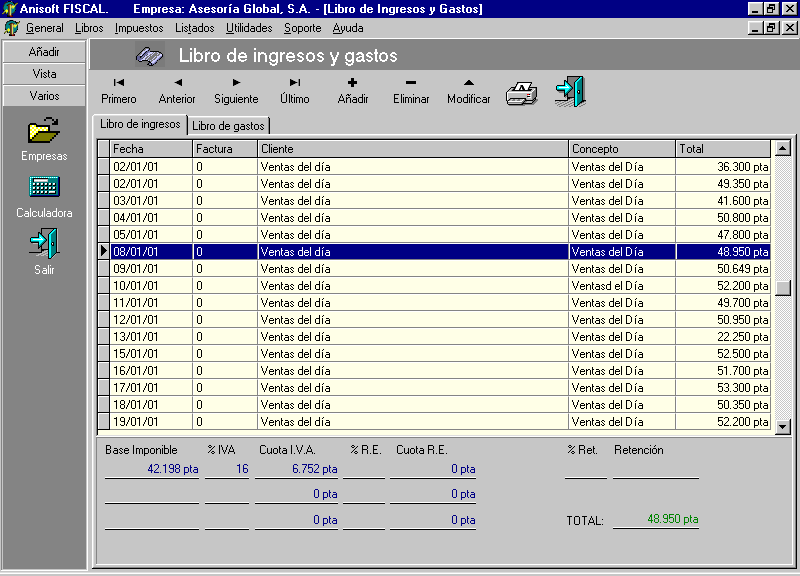Click the total 36.300 pta cell
800x576 pixels.
pos(723,167)
